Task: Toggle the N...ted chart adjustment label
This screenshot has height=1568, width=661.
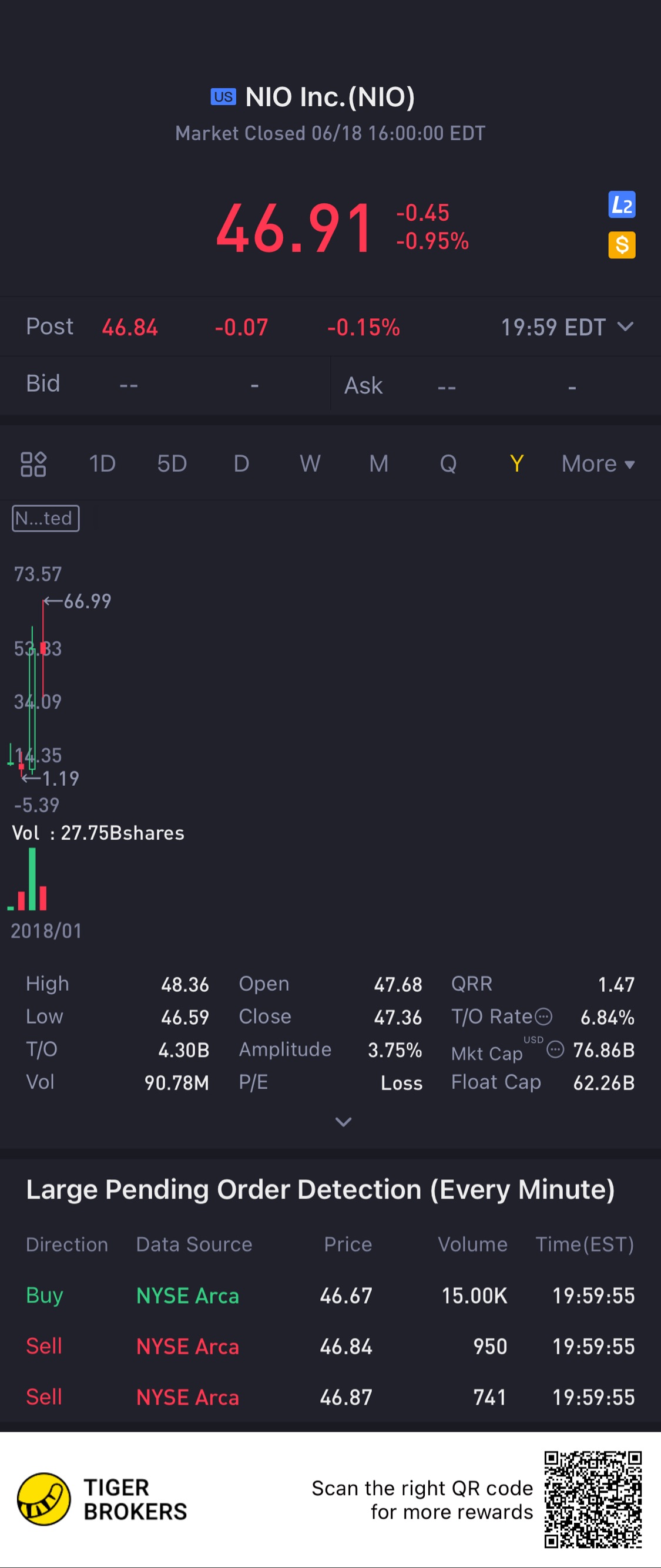Action: click(x=46, y=519)
